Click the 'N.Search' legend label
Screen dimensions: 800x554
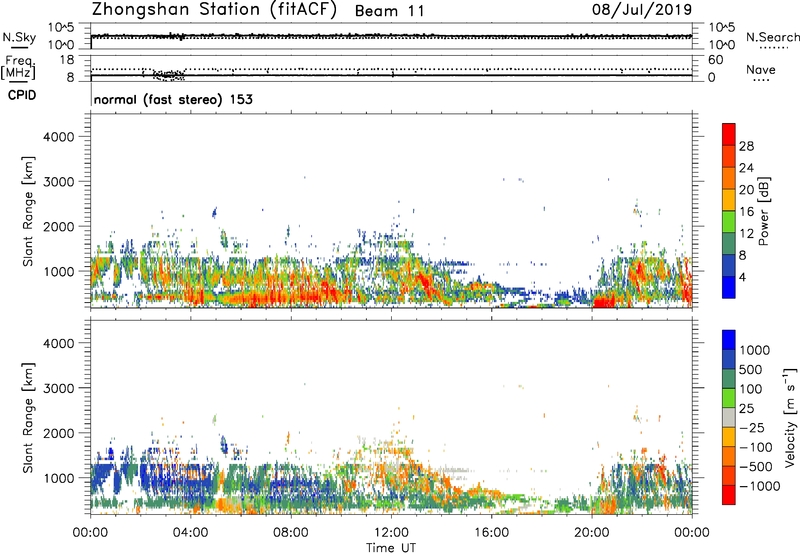(x=772, y=37)
